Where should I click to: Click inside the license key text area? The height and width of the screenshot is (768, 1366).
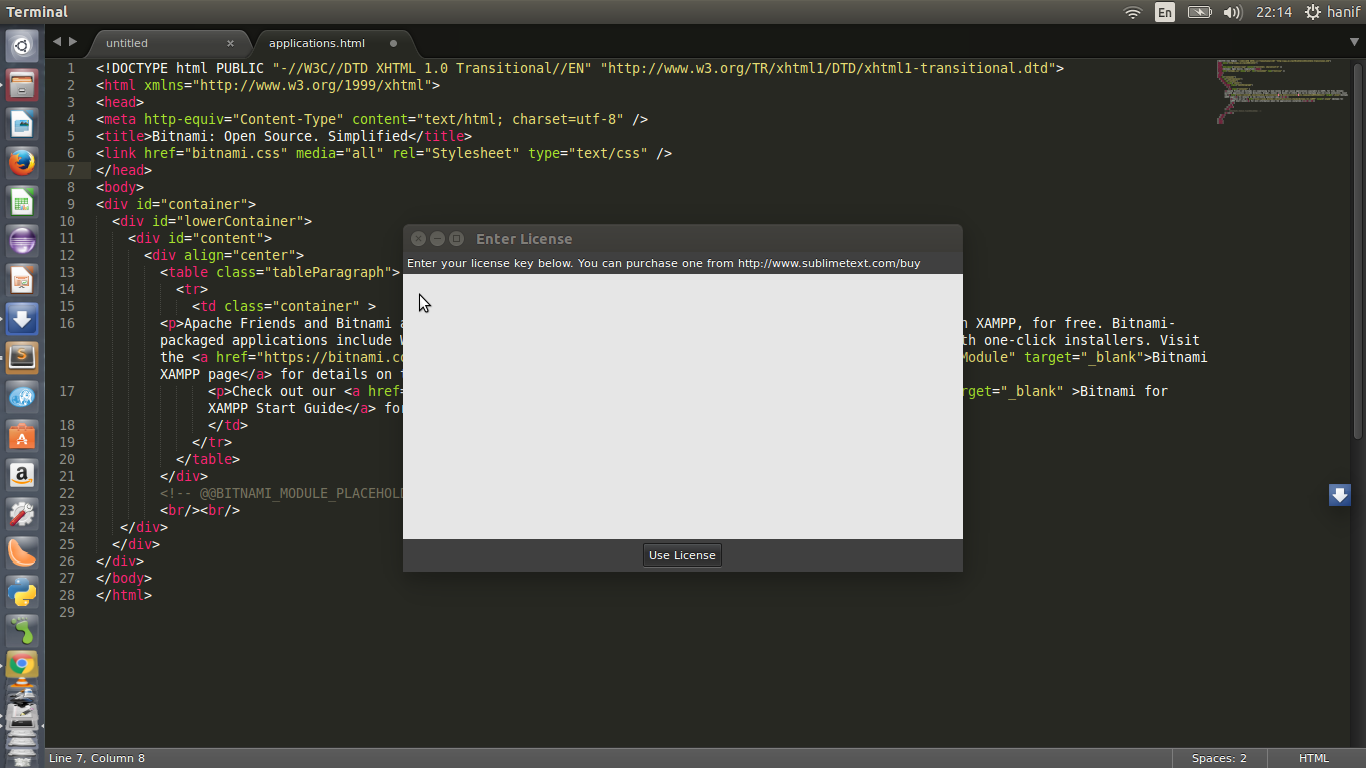[683, 406]
